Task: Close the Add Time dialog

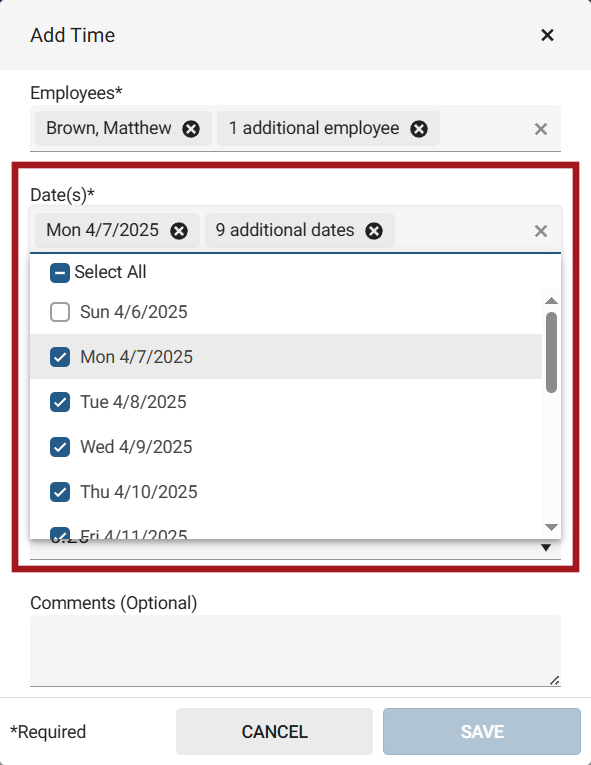Action: [547, 35]
